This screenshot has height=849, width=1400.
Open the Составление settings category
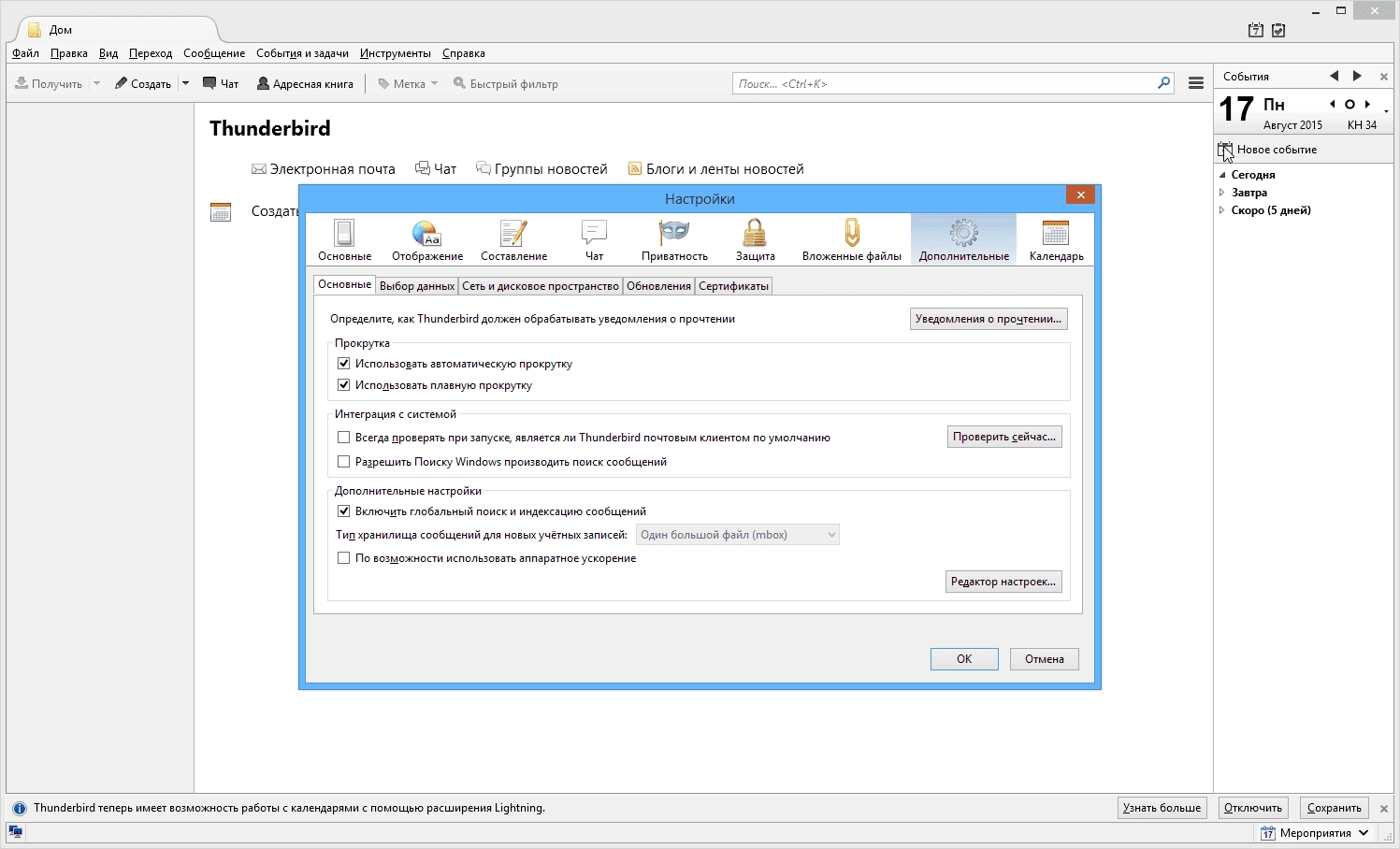pyautogui.click(x=513, y=239)
